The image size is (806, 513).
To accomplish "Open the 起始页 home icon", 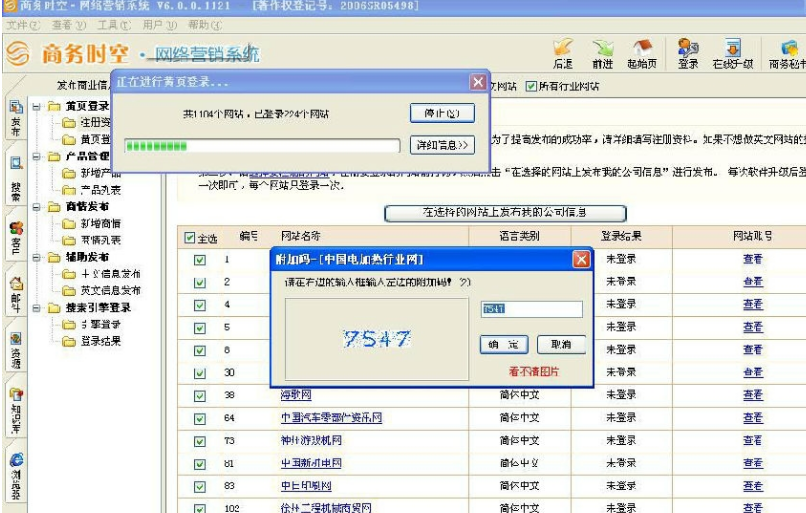I will tap(642, 53).
